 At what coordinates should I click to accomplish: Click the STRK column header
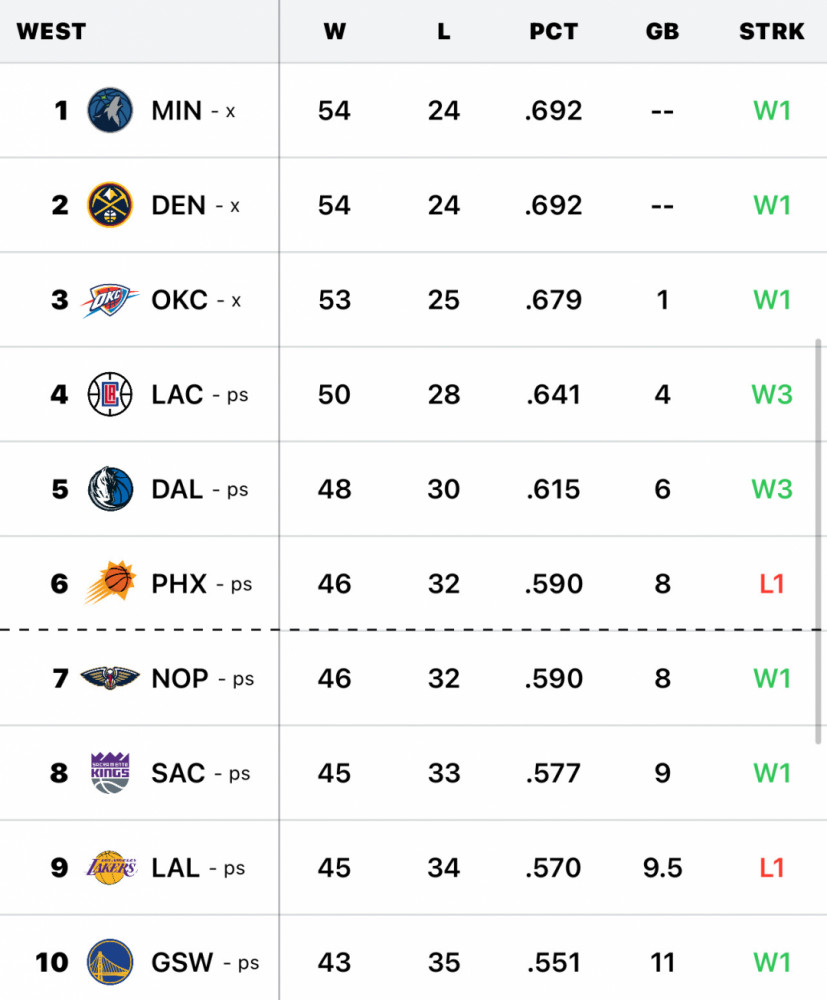[x=771, y=31]
